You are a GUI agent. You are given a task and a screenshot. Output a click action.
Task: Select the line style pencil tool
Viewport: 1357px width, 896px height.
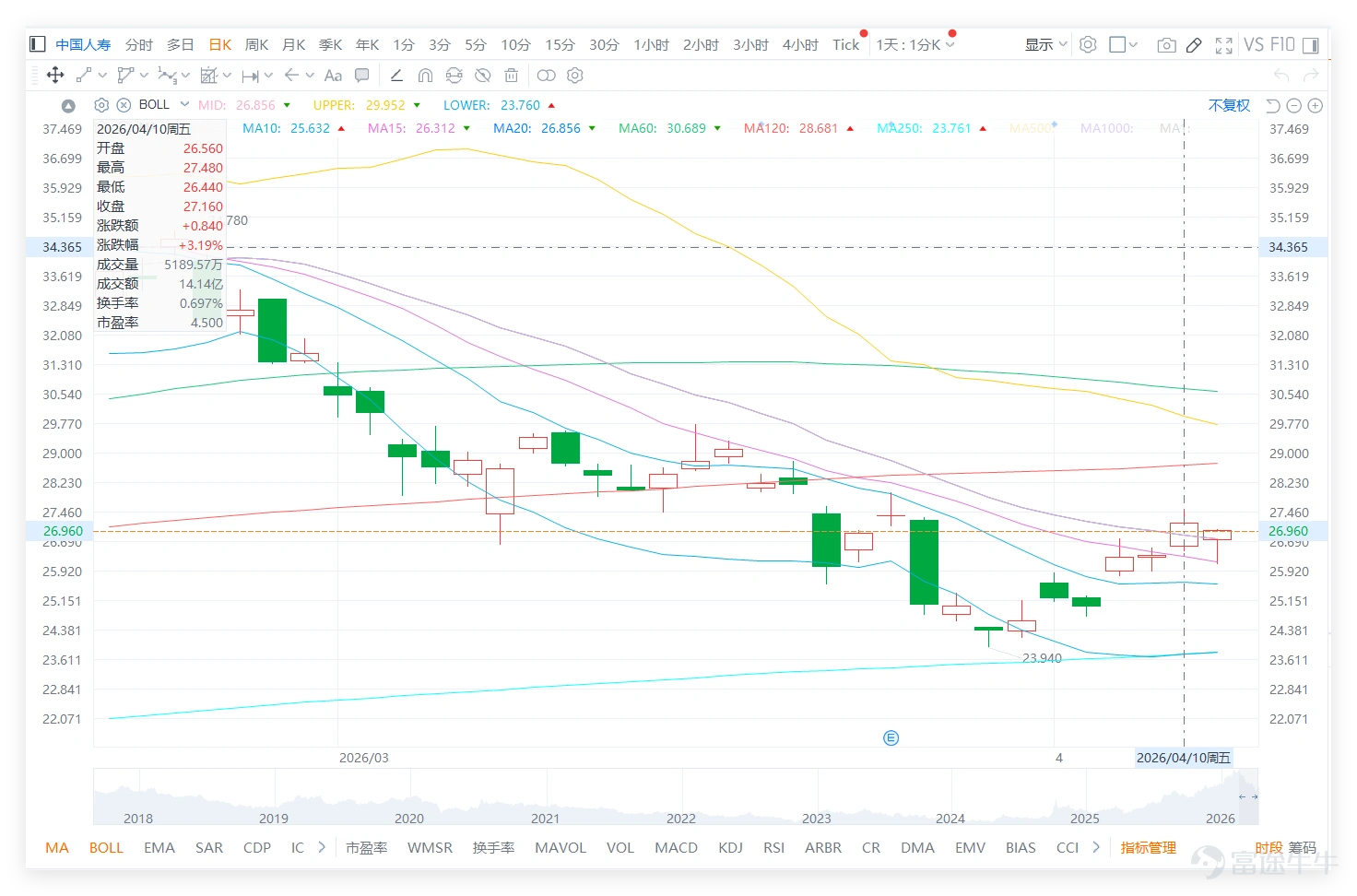tap(396, 76)
